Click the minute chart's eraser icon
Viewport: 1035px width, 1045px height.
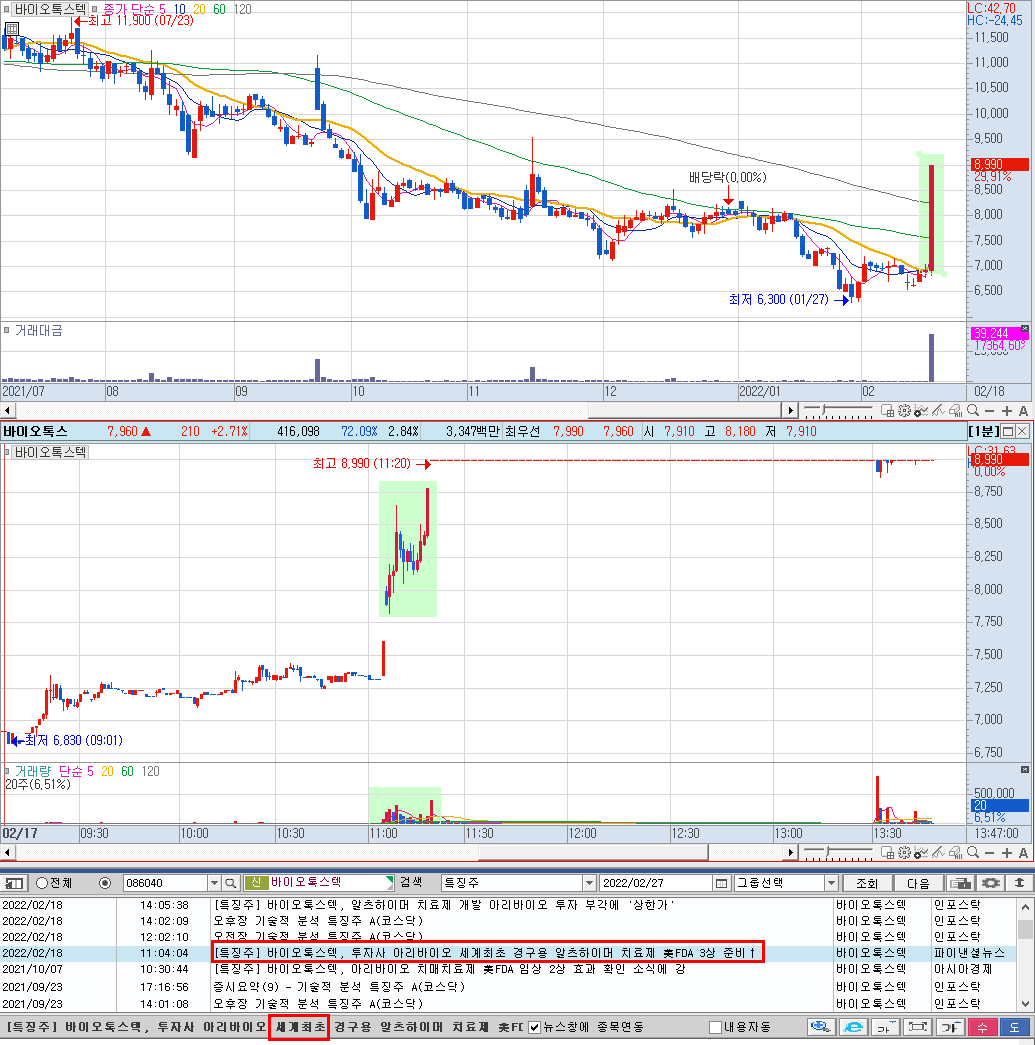tap(955, 852)
